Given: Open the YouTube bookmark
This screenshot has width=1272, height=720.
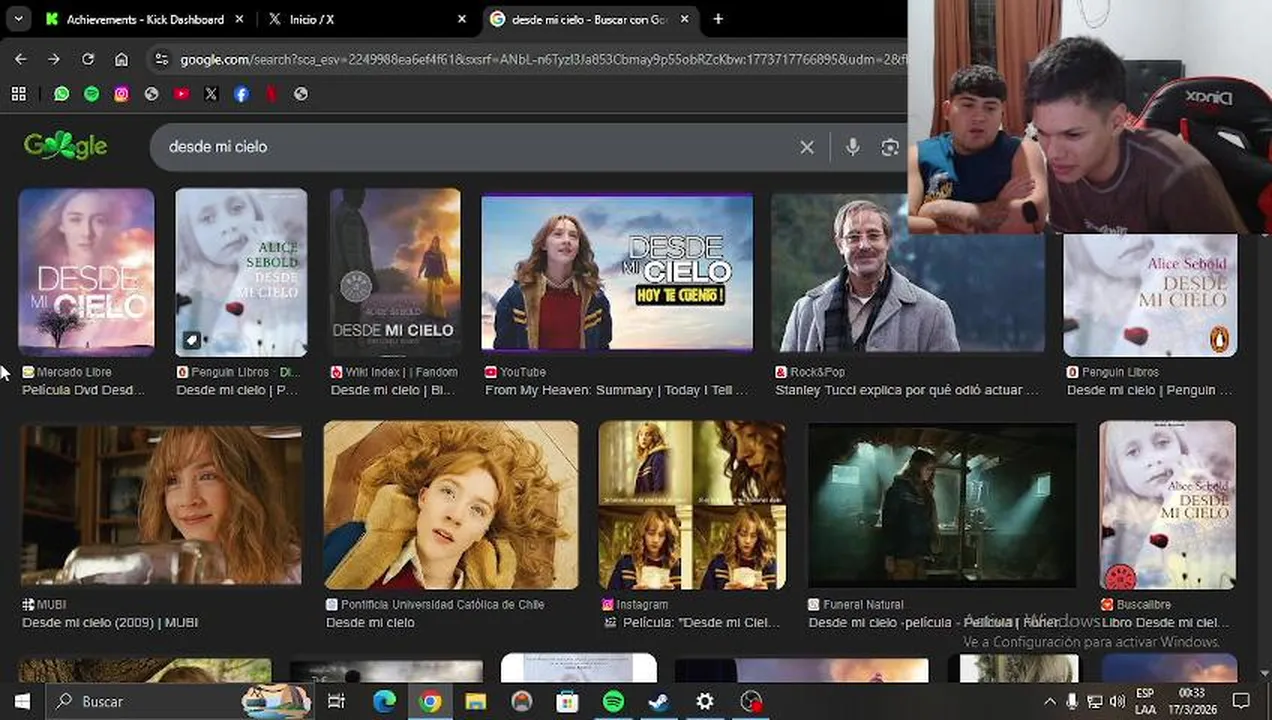Looking at the screenshot, I should click(182, 94).
